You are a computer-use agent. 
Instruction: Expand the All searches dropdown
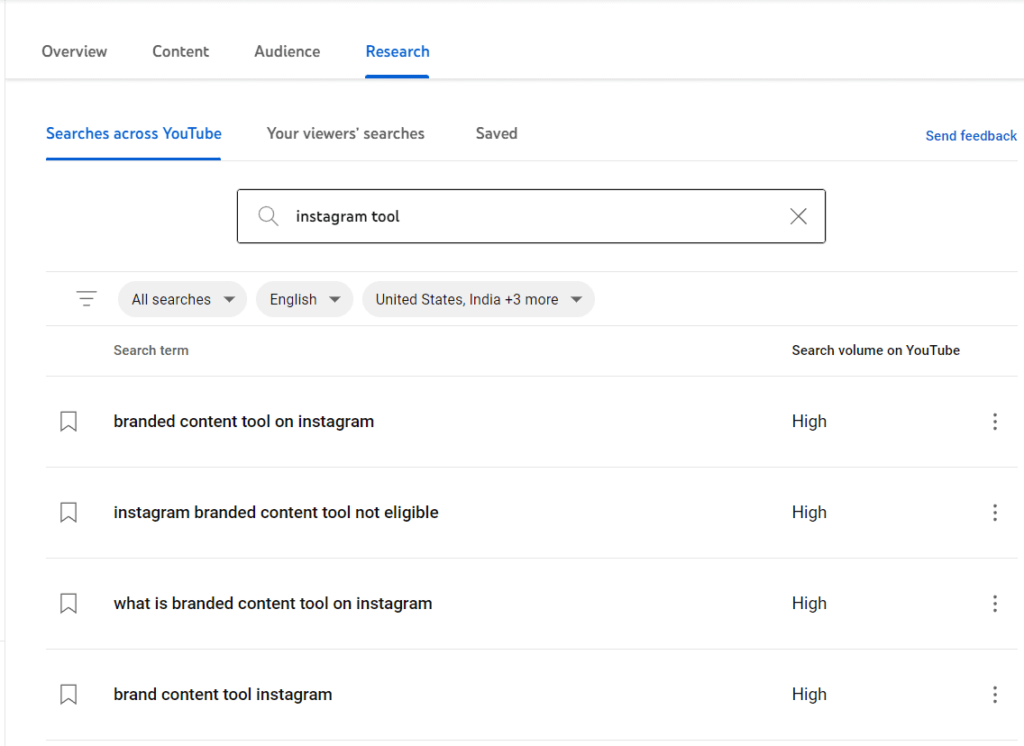tap(182, 299)
